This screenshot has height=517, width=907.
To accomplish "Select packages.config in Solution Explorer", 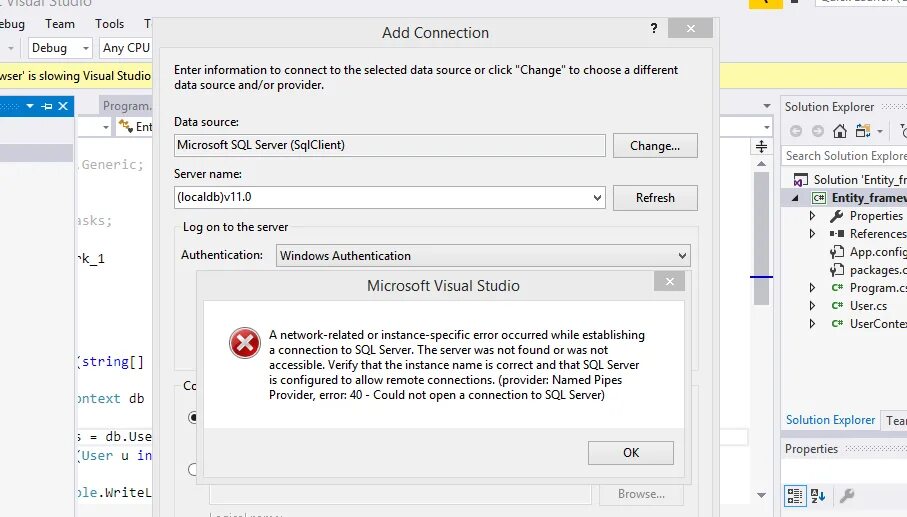I will tap(877, 270).
